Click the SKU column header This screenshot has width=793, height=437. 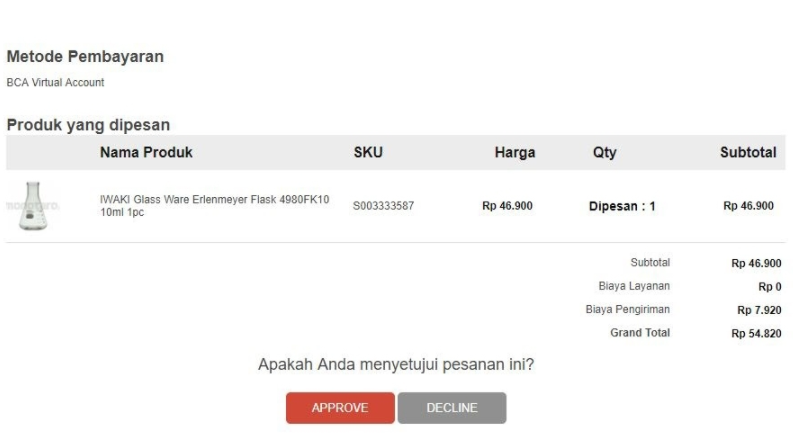click(x=368, y=152)
